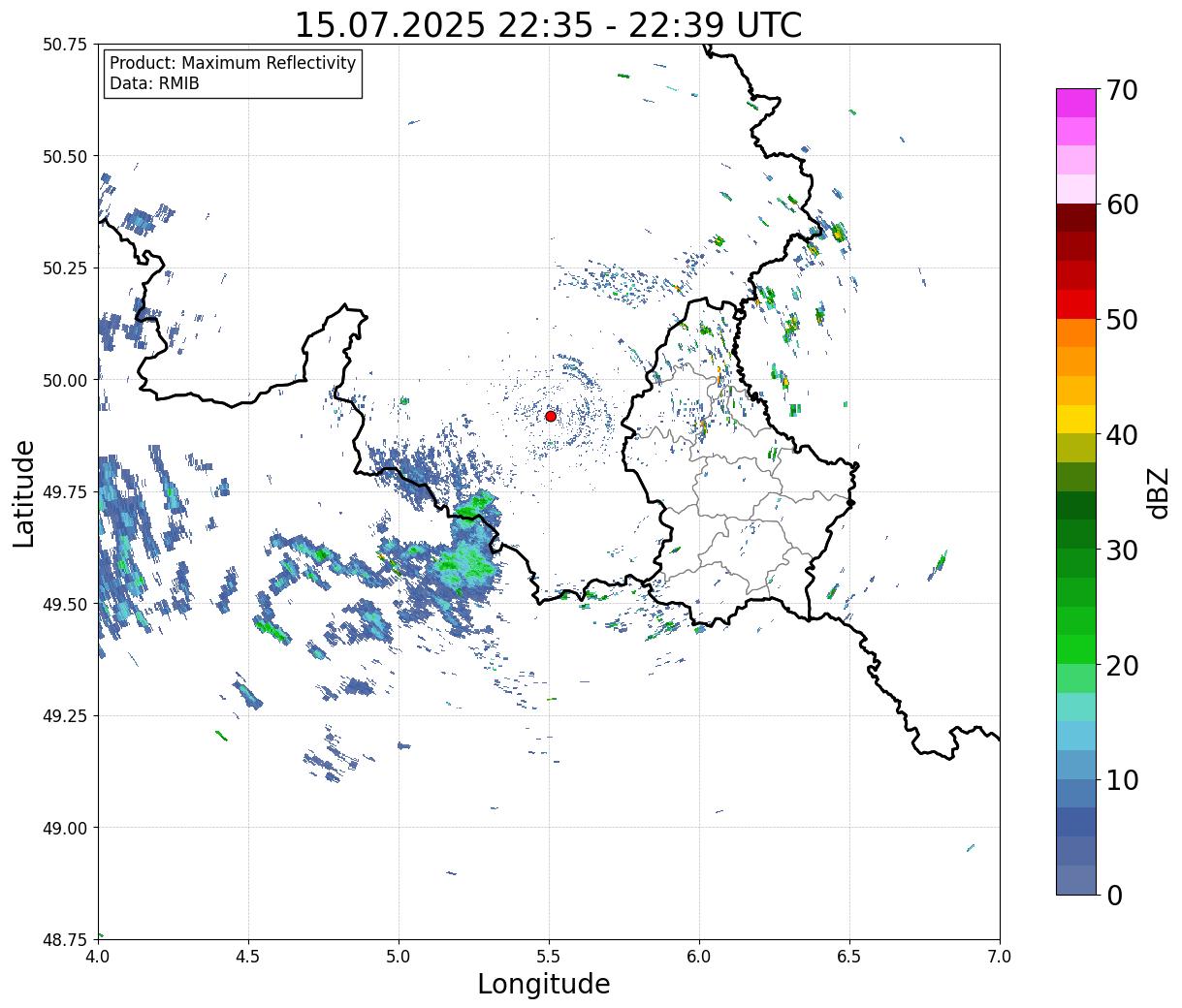The height and width of the screenshot is (1008, 1182).
Task: Click the latitude tick label 50.25
Action: point(65,268)
